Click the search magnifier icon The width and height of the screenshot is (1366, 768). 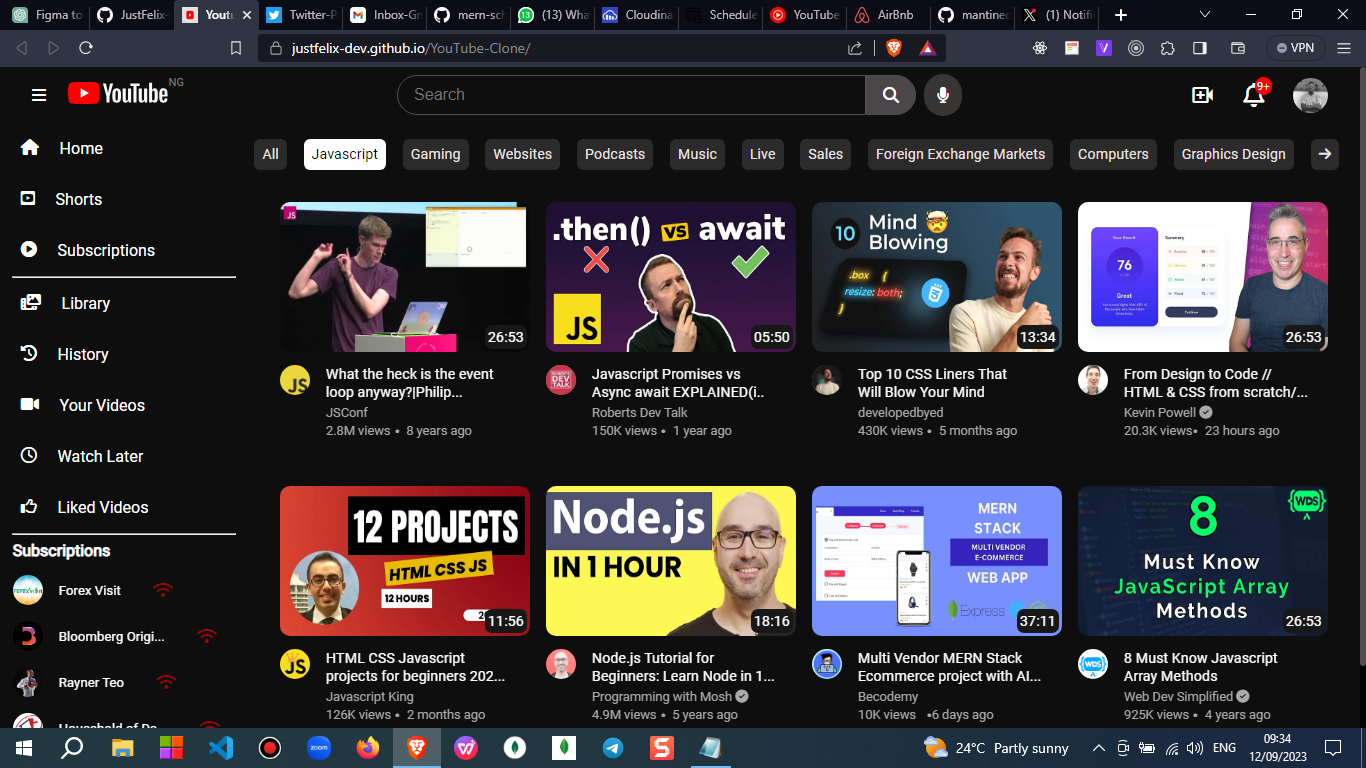889,94
